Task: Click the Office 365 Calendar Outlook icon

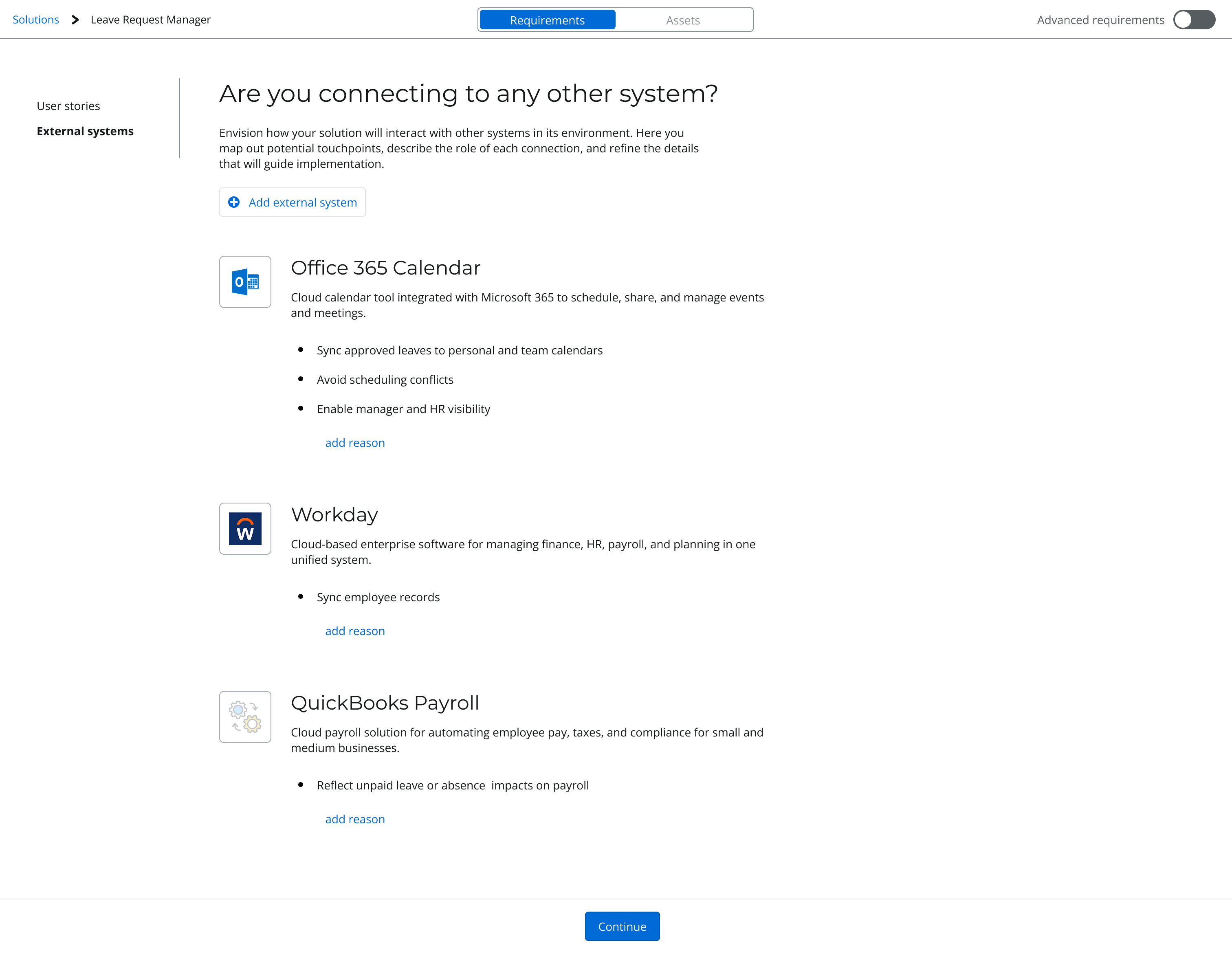Action: pyautogui.click(x=245, y=281)
